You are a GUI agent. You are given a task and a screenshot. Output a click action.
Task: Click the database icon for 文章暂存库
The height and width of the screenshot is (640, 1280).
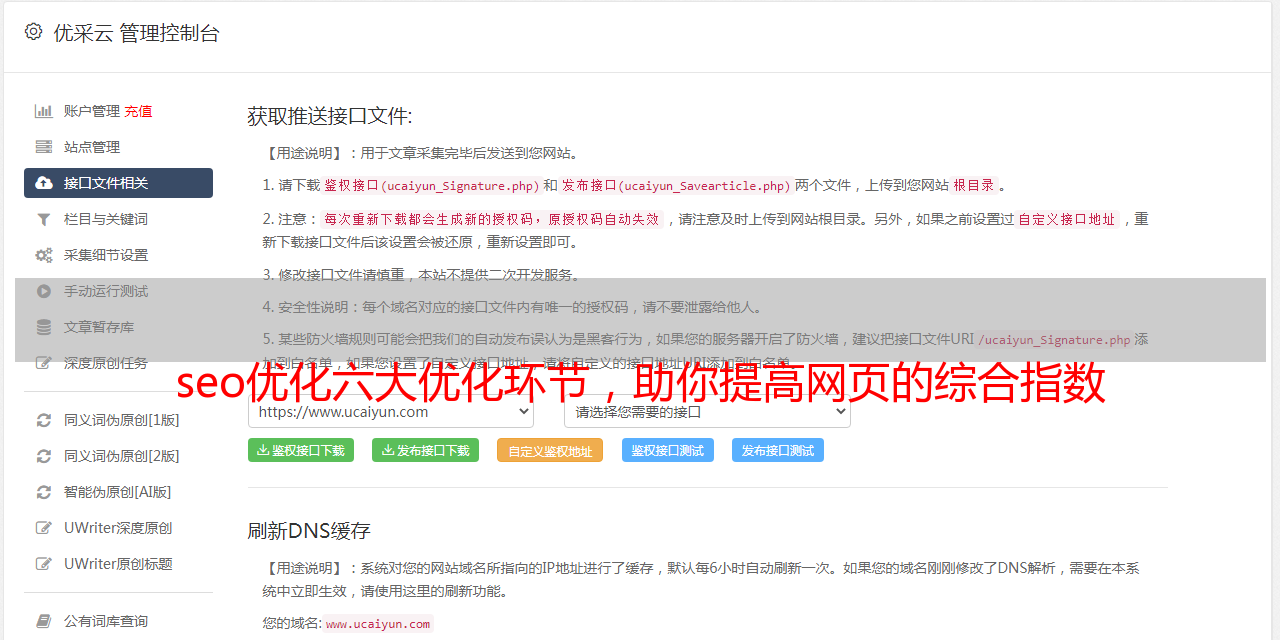pos(44,327)
